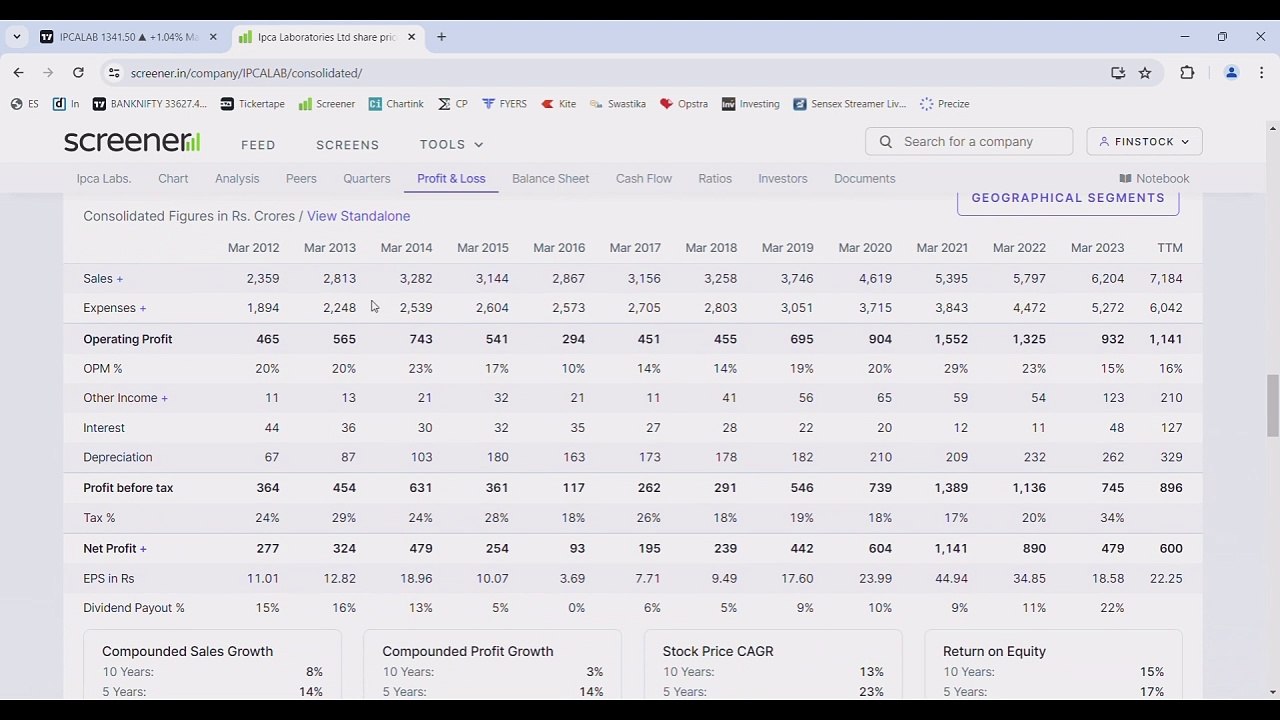The image size is (1280, 720).
Task: Open the Kite bookmark
Action: 558,104
